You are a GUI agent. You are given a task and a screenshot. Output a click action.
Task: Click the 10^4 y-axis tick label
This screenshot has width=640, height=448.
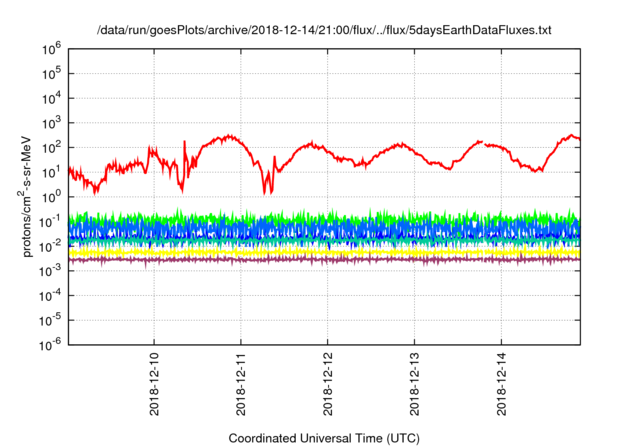pyautogui.click(x=51, y=98)
